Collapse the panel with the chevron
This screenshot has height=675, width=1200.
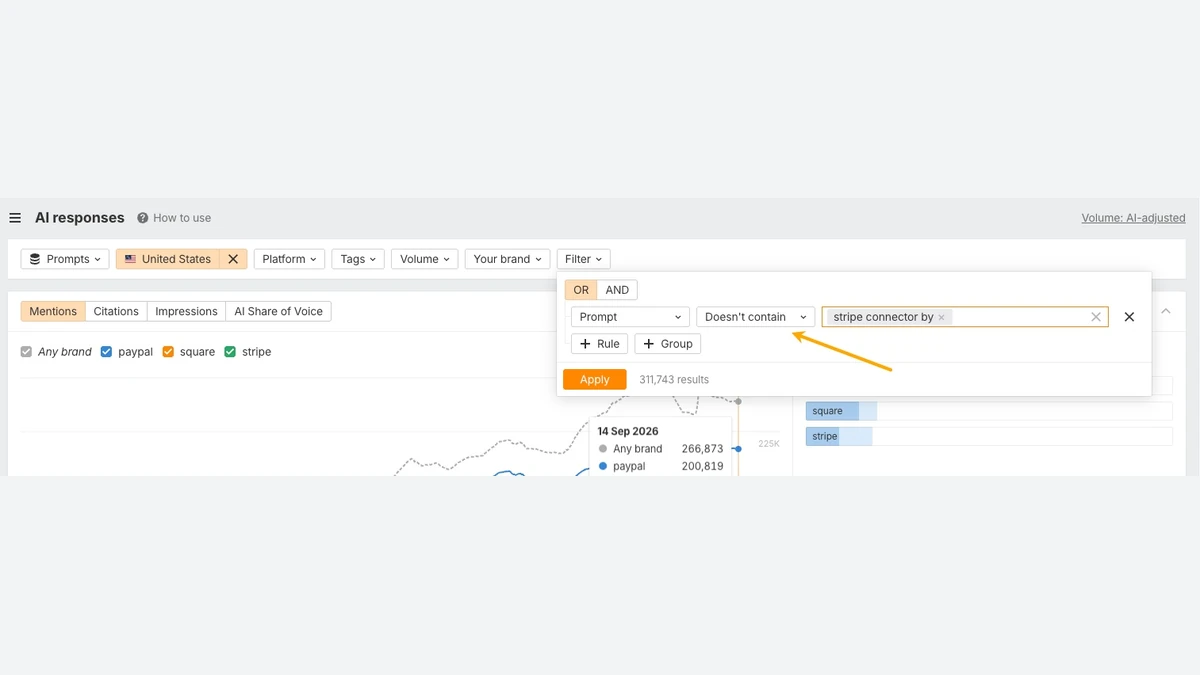click(1165, 312)
